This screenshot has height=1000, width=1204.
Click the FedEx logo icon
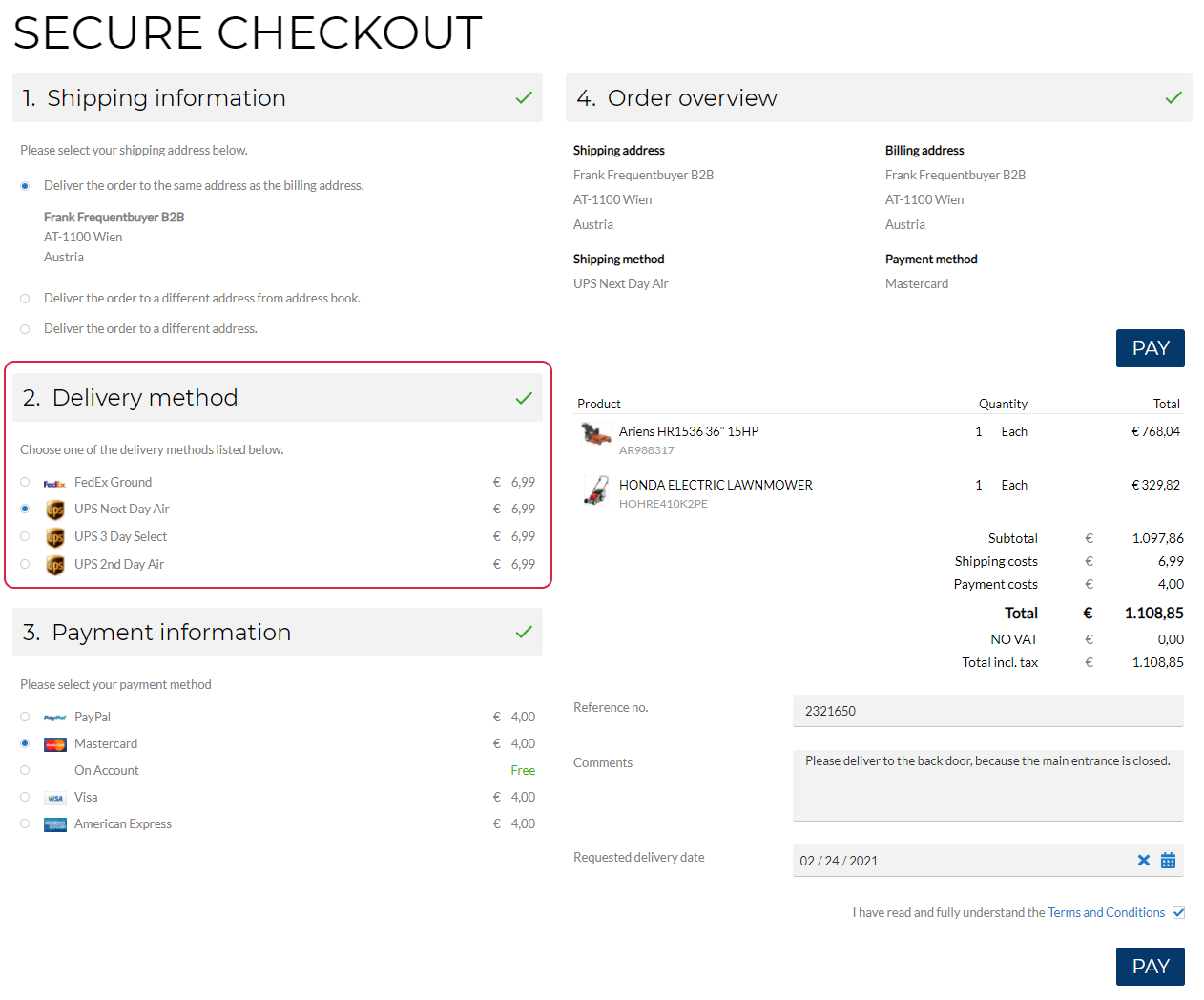[x=54, y=484]
